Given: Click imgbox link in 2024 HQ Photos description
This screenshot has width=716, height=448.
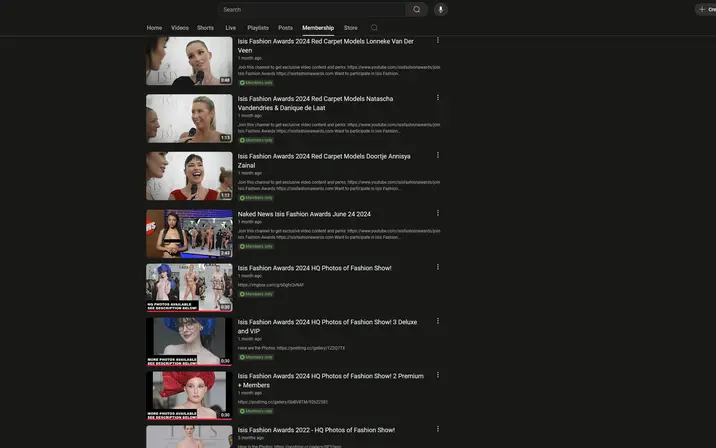Looking at the screenshot, I should 271,285.
